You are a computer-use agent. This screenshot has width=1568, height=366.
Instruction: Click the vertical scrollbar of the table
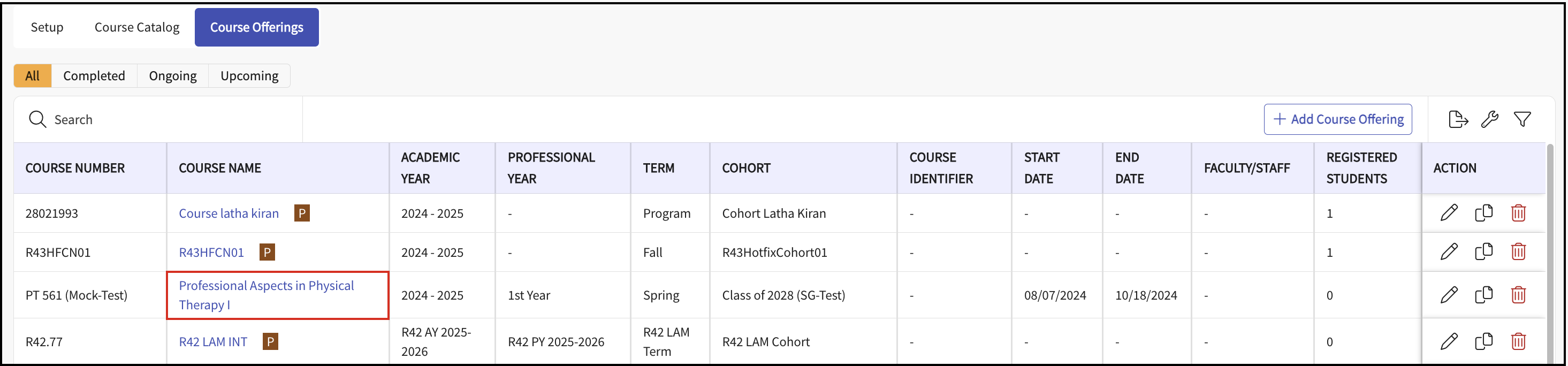pyautogui.click(x=1550, y=256)
